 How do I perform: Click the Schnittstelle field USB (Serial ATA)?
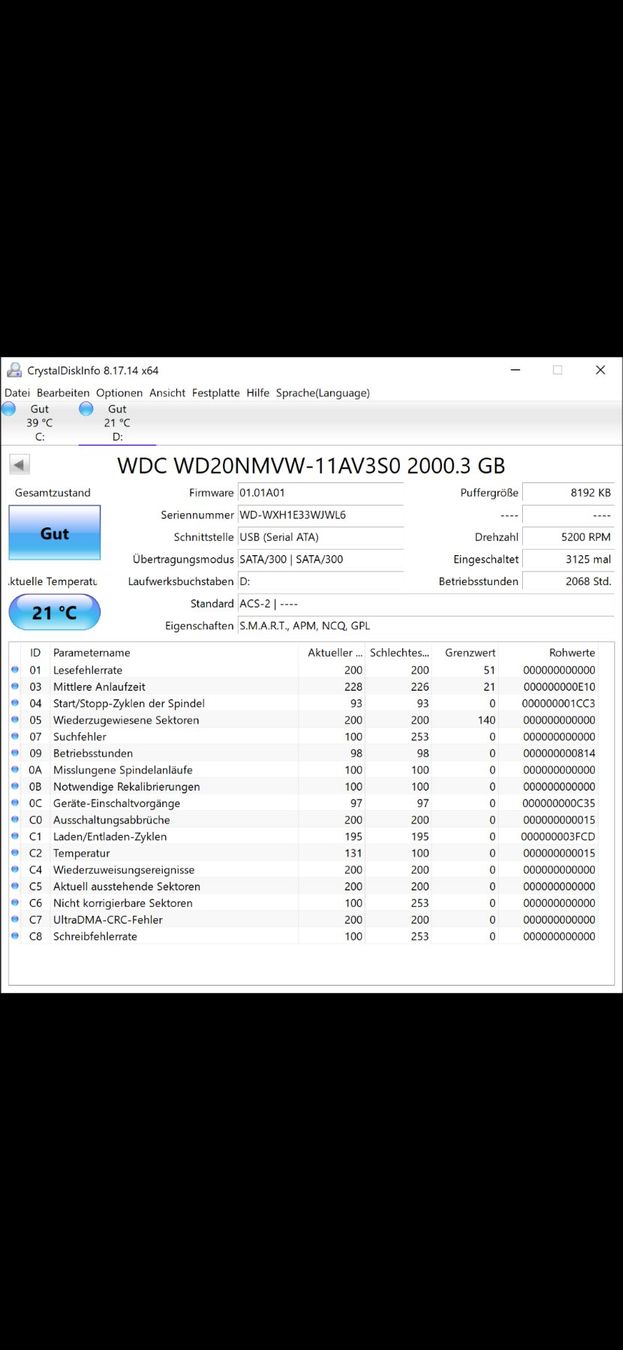320,537
